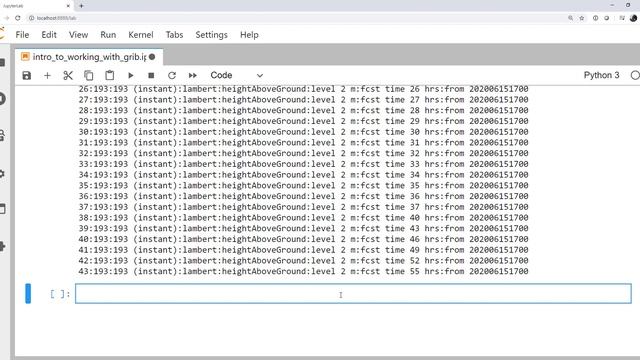640x360 pixels.
Task: Close the notebook tab using its unsaved dot
Action: tap(152, 57)
